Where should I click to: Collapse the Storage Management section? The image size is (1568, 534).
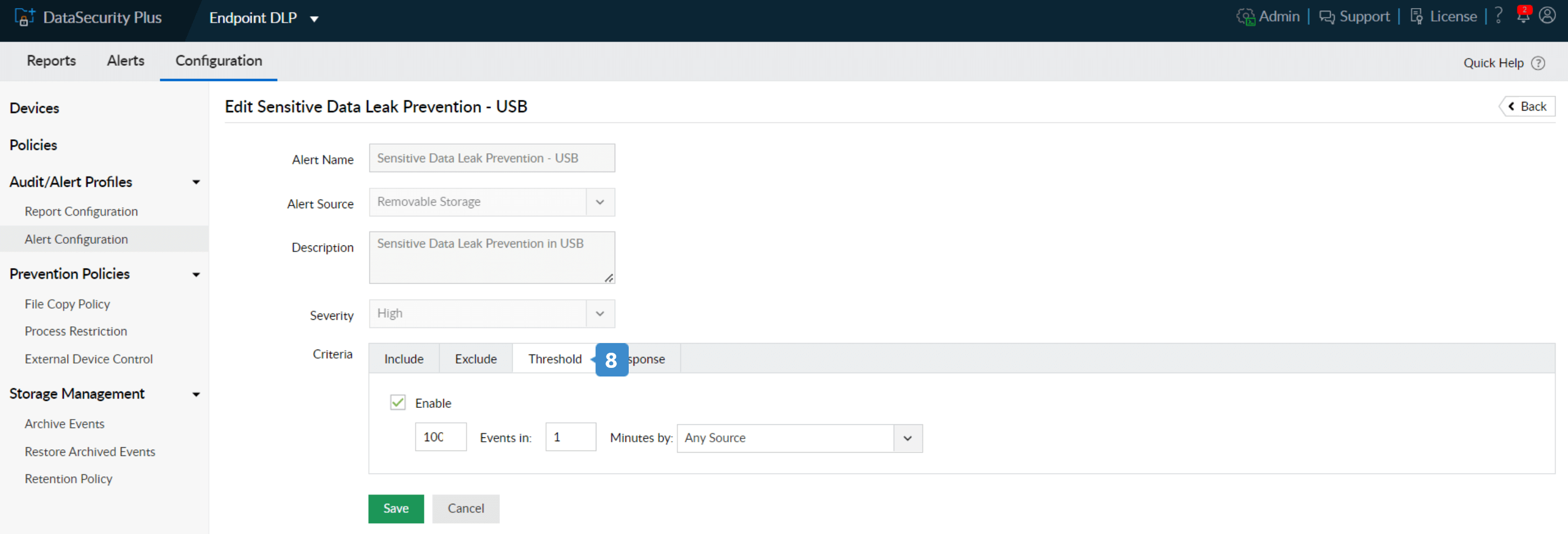(196, 394)
